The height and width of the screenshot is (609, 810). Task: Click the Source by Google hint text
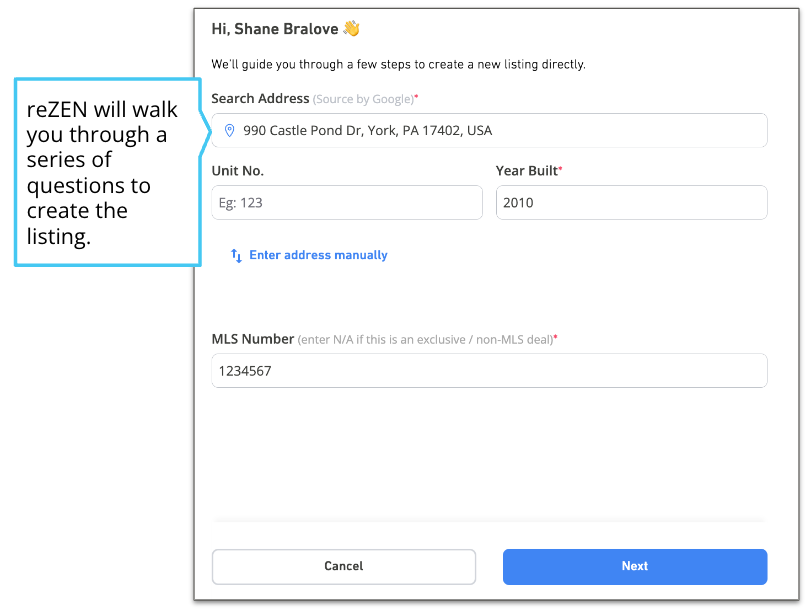363,99
